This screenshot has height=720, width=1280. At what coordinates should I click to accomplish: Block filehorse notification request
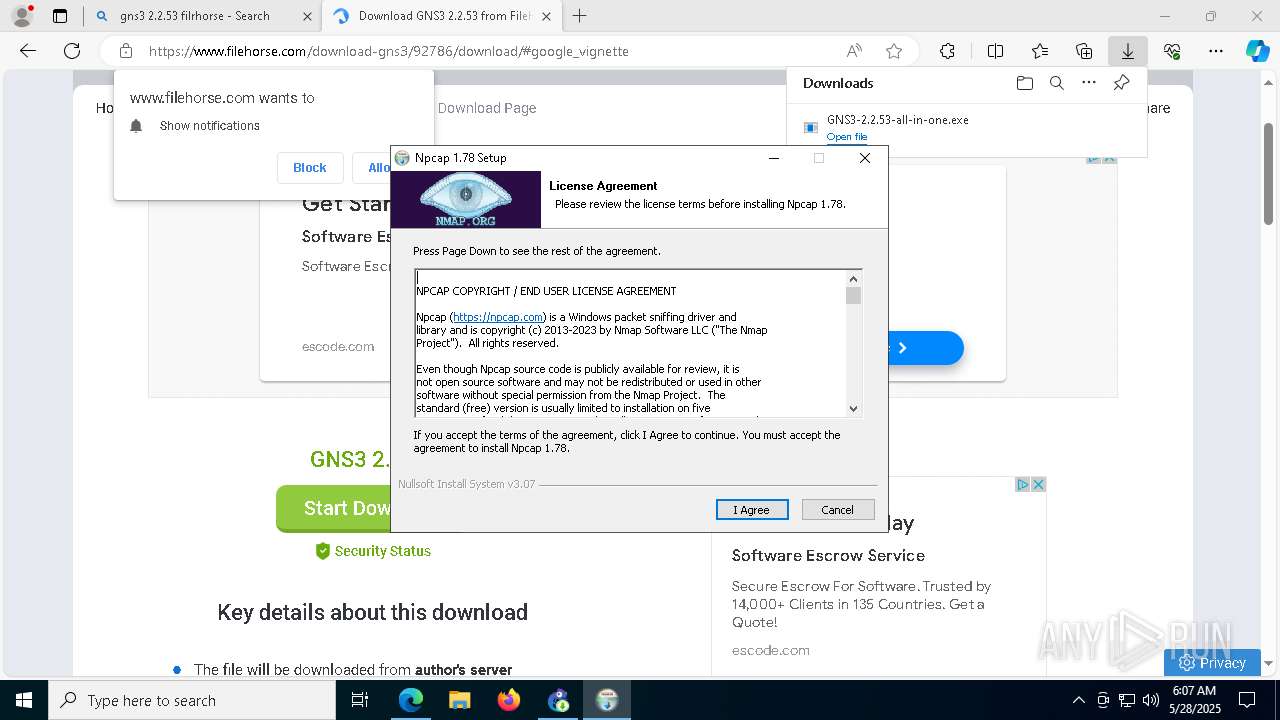click(x=310, y=168)
